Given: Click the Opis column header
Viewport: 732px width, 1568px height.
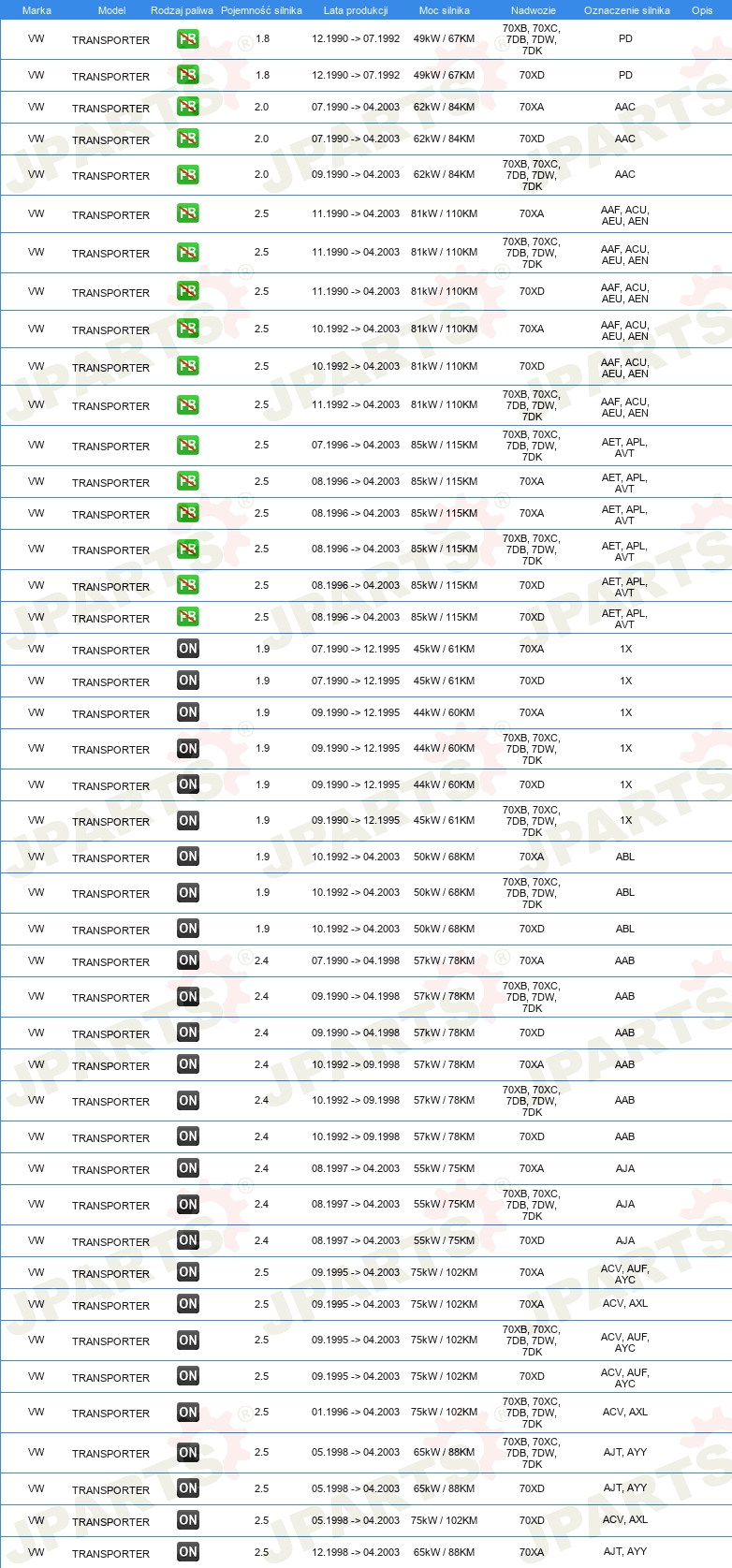Looking at the screenshot, I should coord(702,10).
